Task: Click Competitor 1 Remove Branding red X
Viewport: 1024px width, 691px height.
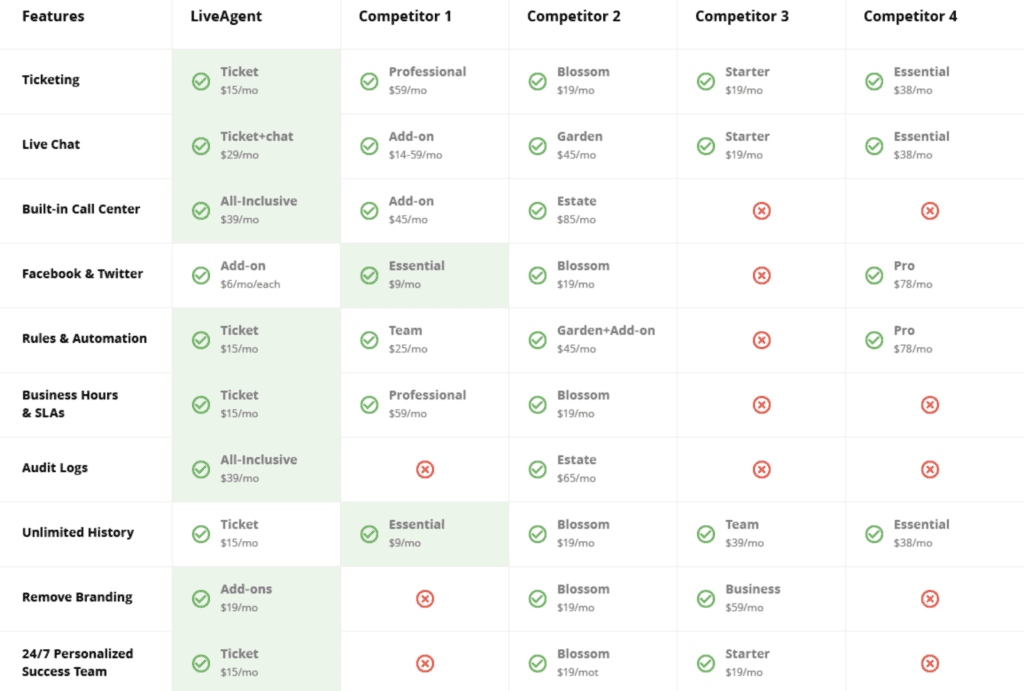Action: 425,599
